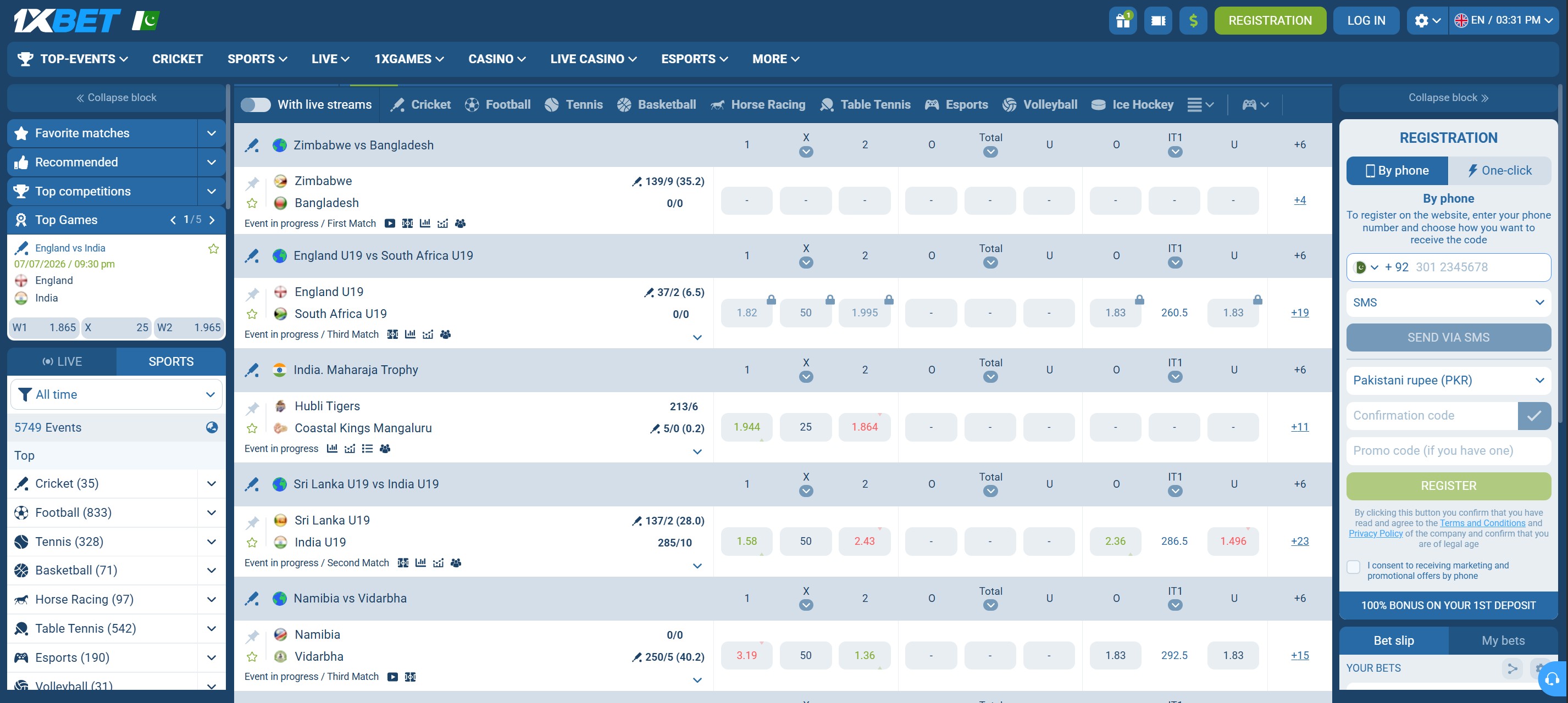Expand Top competitions block

pos(212,192)
